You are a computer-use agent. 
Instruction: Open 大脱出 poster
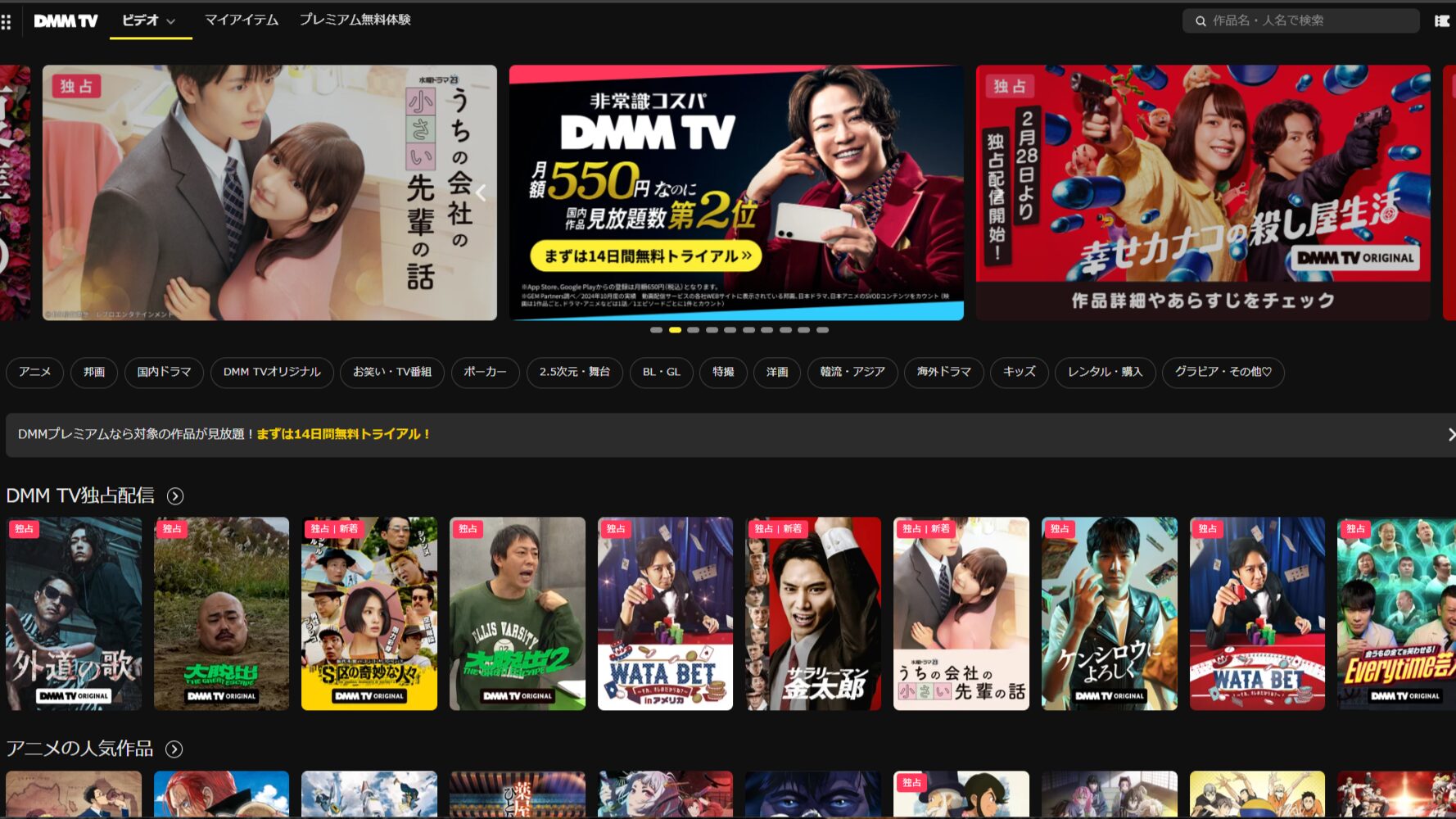click(221, 613)
